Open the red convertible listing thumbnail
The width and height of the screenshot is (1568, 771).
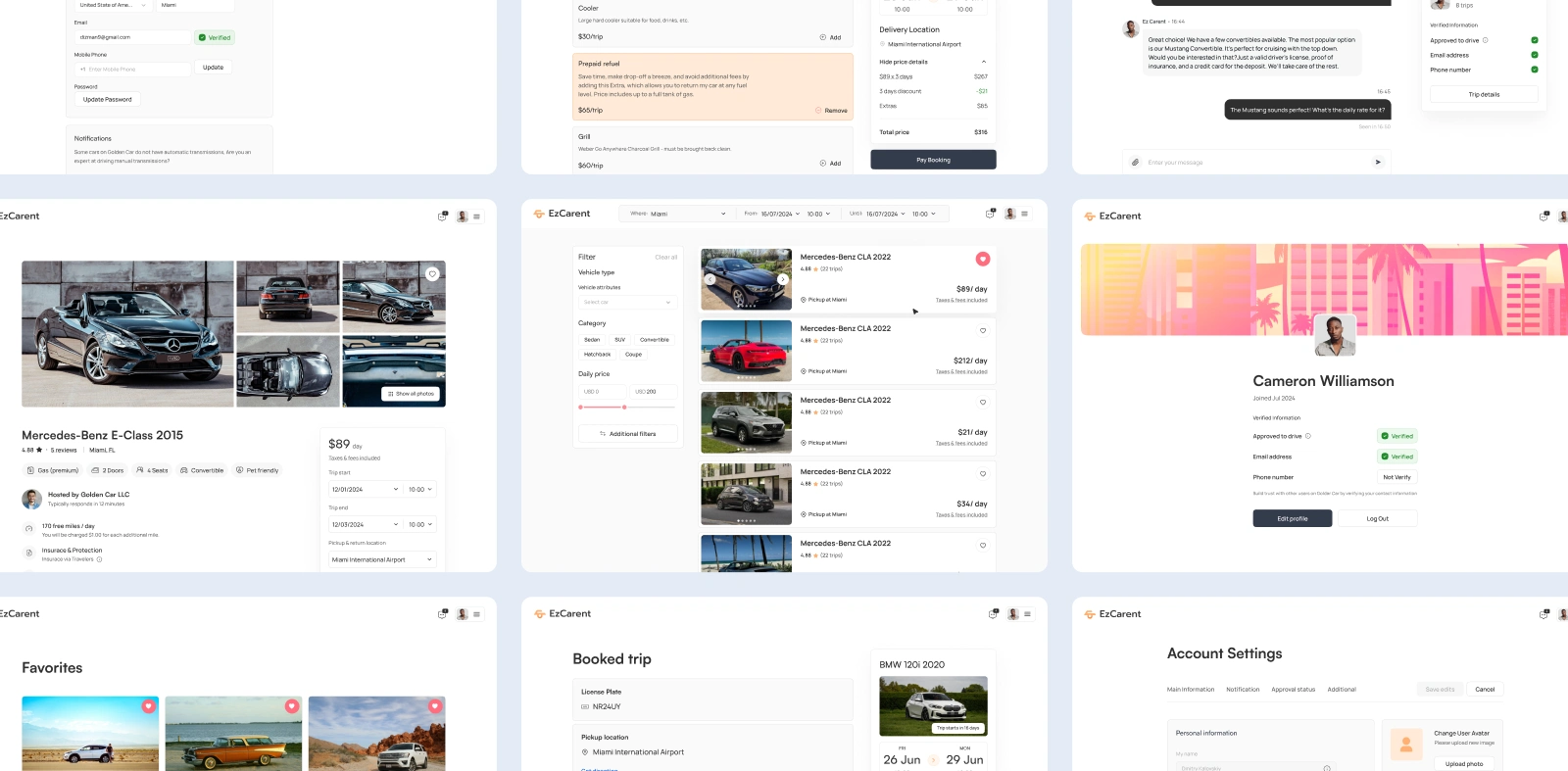pyautogui.click(x=747, y=351)
